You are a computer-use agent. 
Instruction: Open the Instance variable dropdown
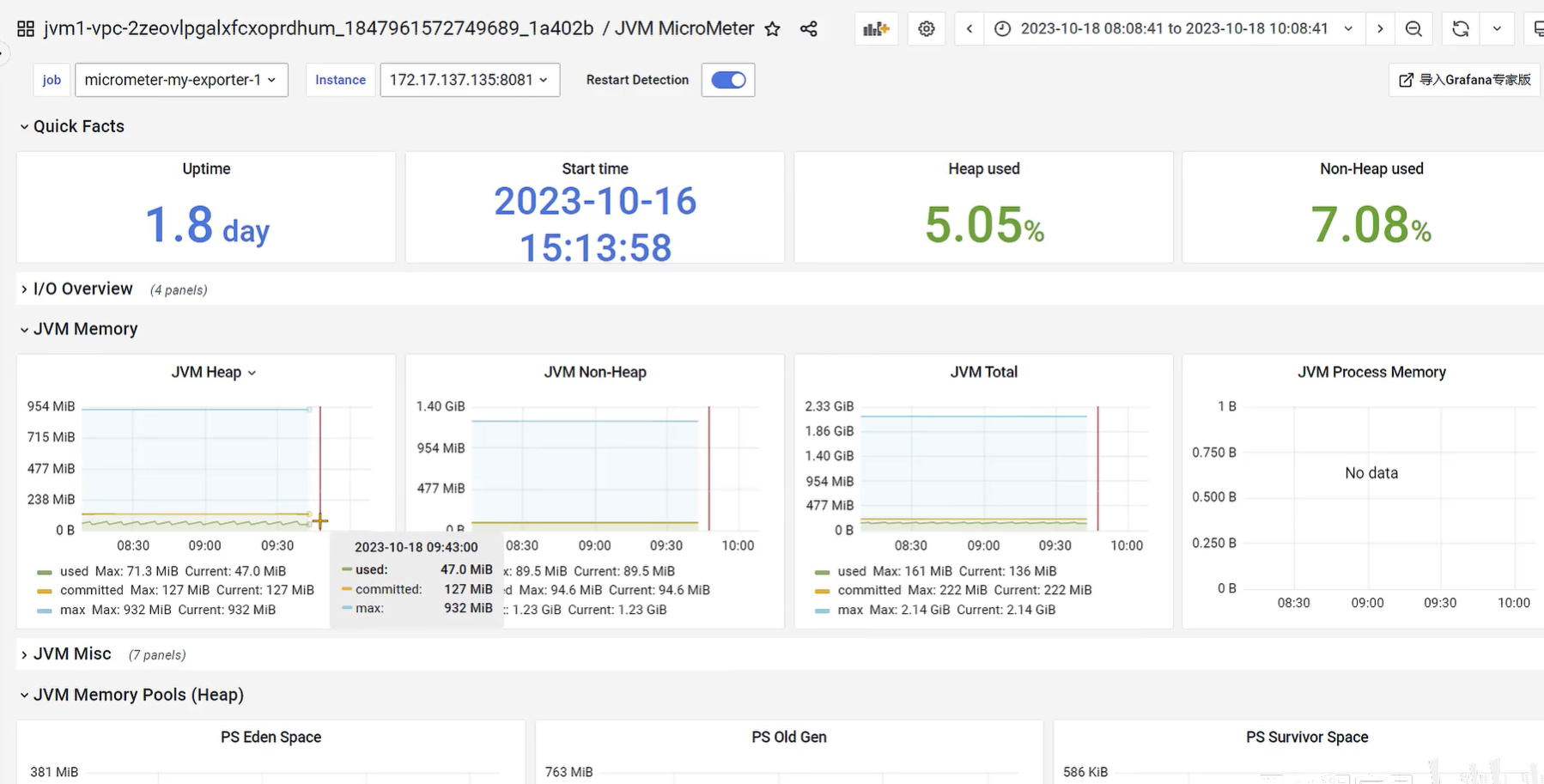pos(470,80)
